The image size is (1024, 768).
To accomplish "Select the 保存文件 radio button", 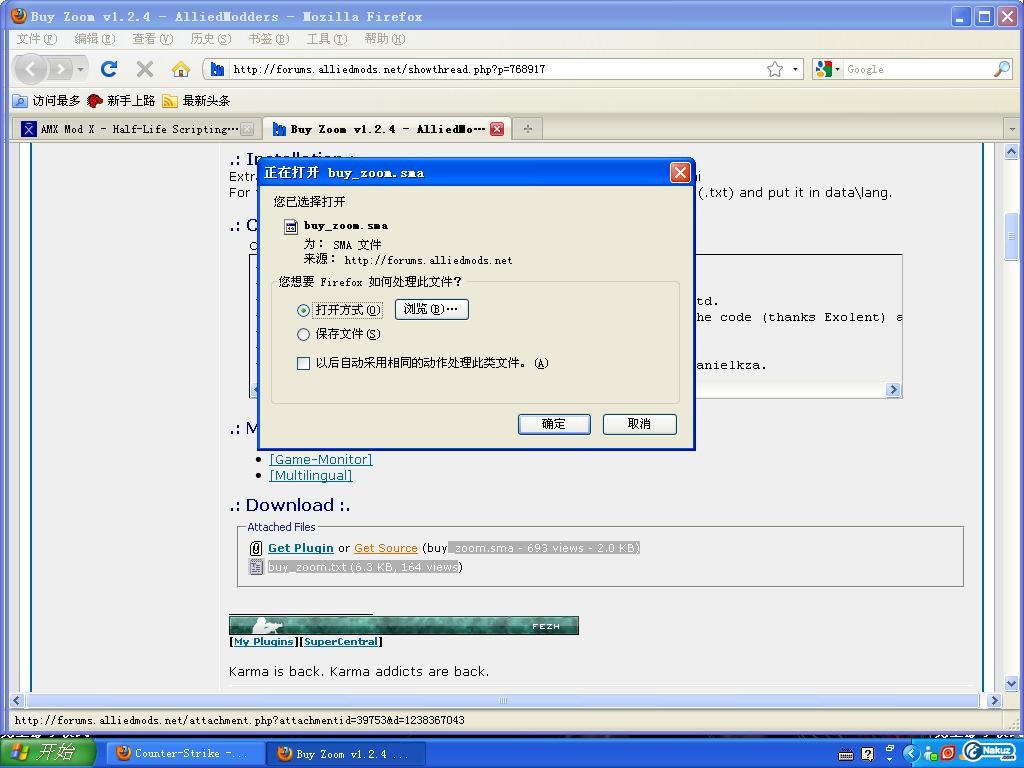I will coord(304,334).
